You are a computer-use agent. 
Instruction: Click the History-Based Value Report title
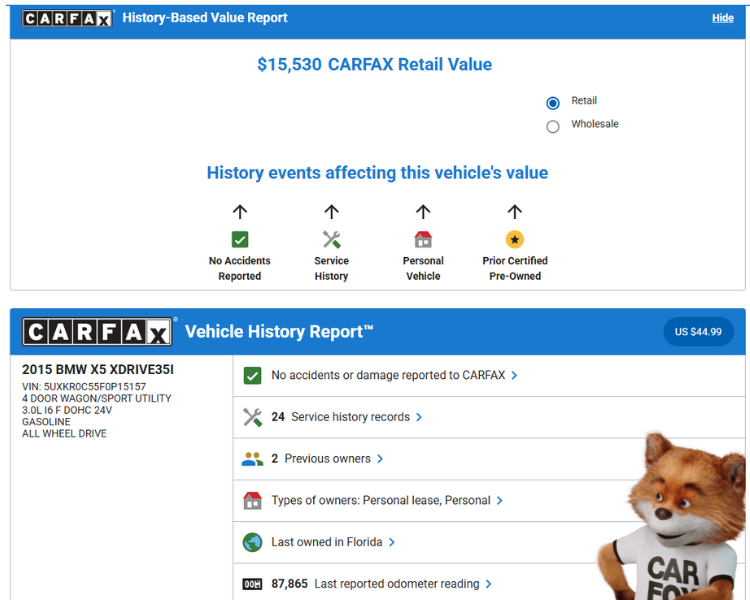205,18
